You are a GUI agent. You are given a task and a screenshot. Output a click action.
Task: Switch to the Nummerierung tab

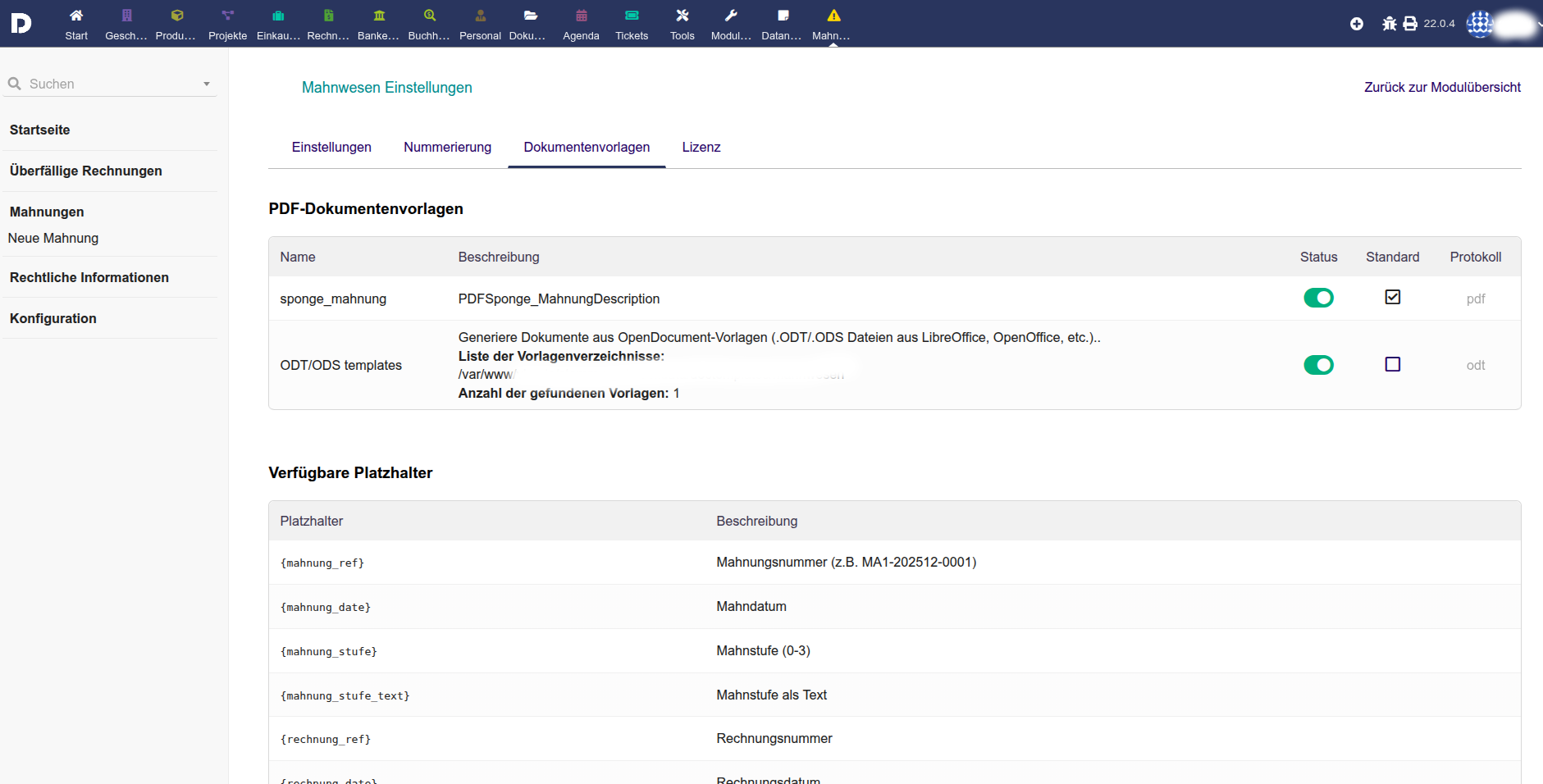[x=447, y=148]
